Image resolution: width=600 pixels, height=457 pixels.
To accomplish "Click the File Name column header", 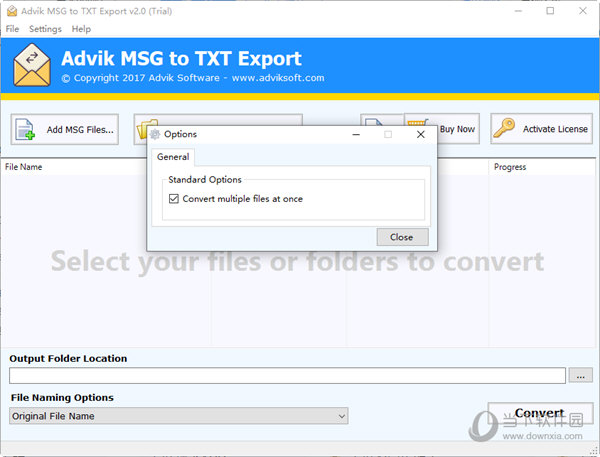I will [23, 167].
